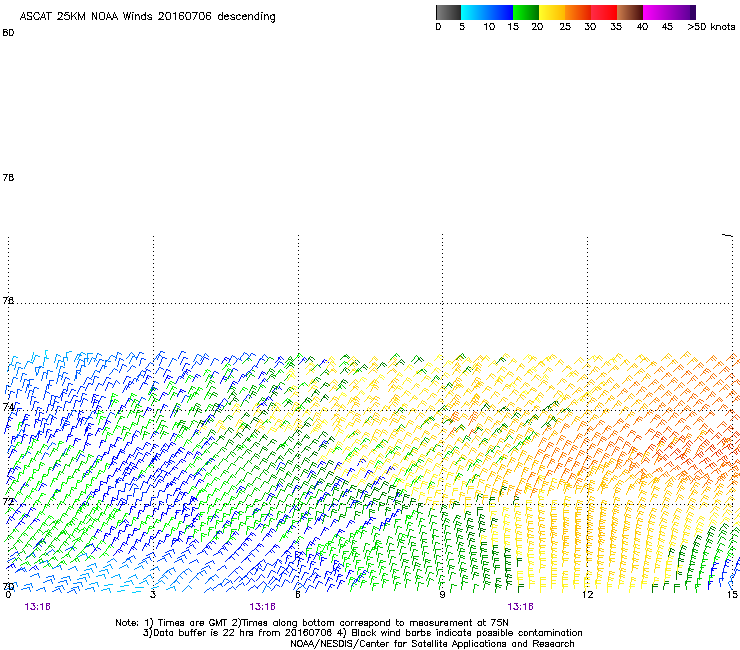Click longitude axis label 9
Image resolution: width=740 pixels, height=650 pixels.
point(442,595)
